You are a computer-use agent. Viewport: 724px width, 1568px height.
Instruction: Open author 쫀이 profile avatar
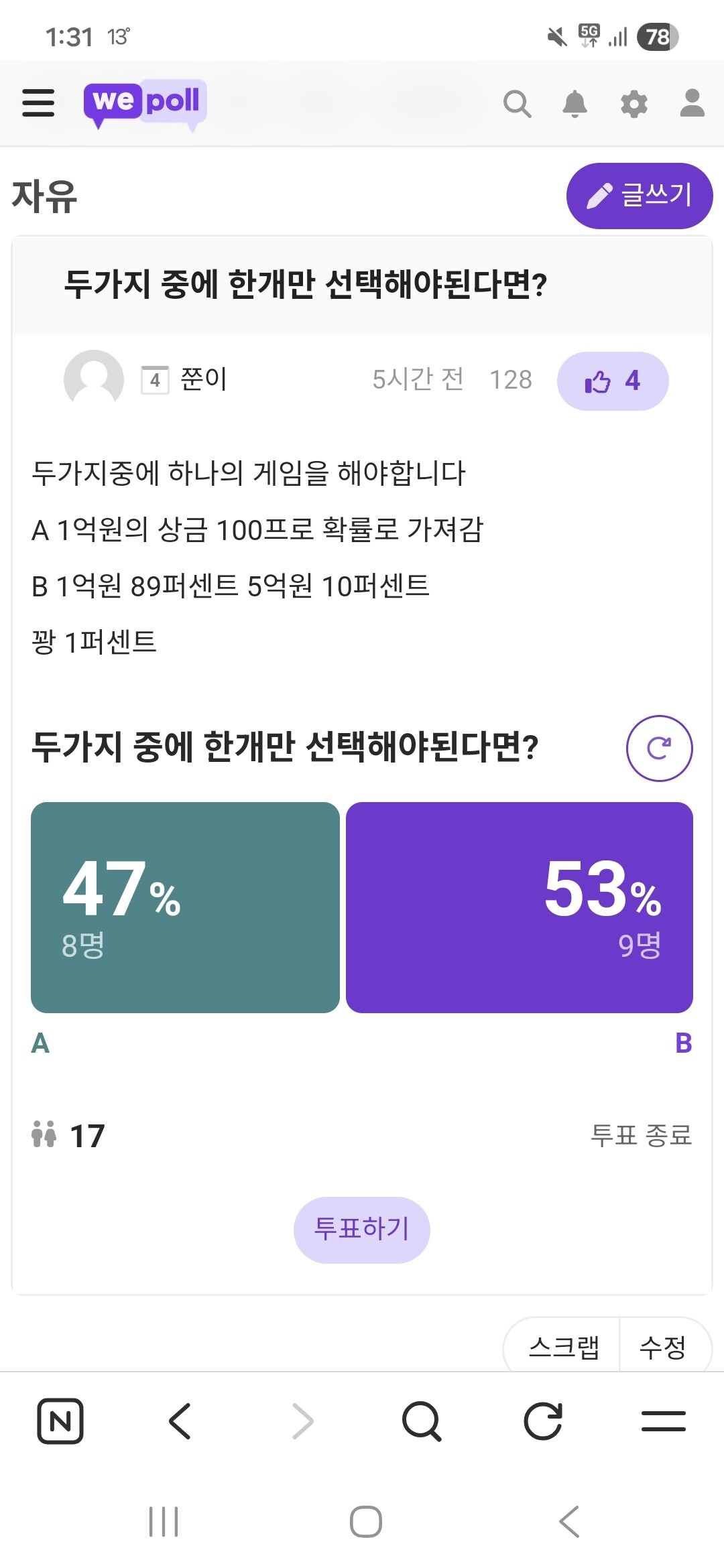[x=94, y=379]
